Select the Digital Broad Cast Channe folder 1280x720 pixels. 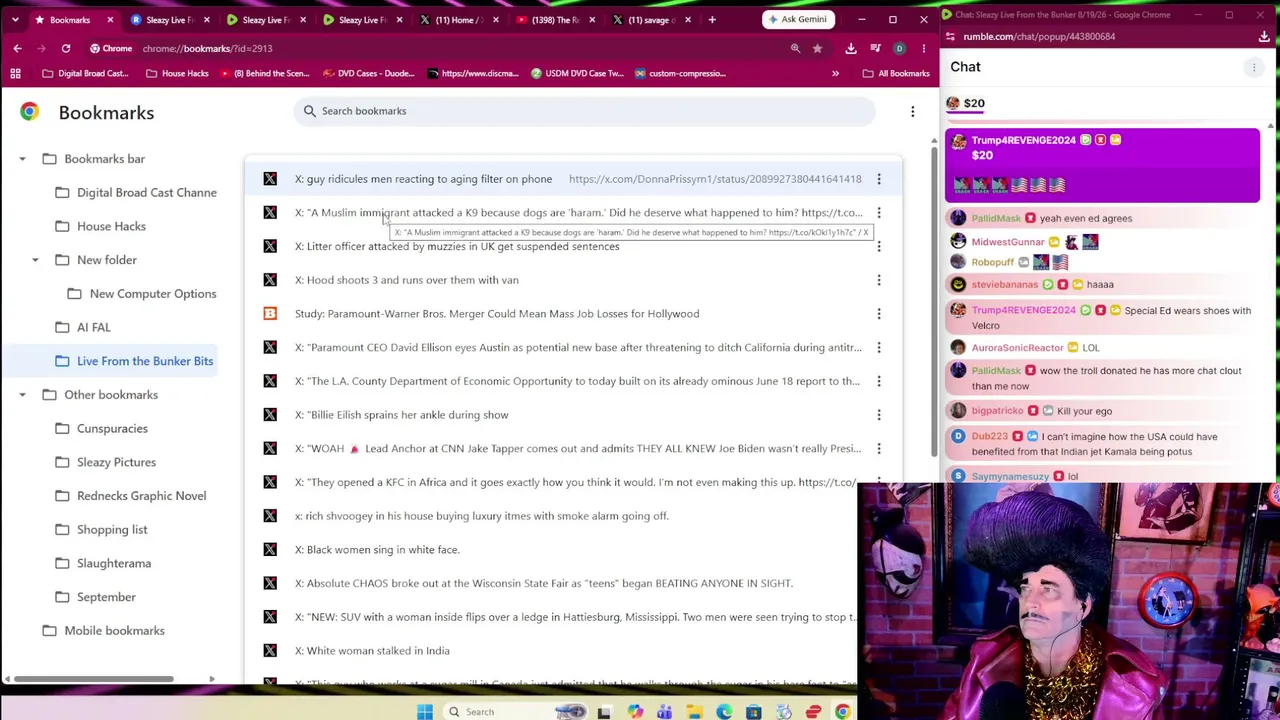[x=136, y=193]
